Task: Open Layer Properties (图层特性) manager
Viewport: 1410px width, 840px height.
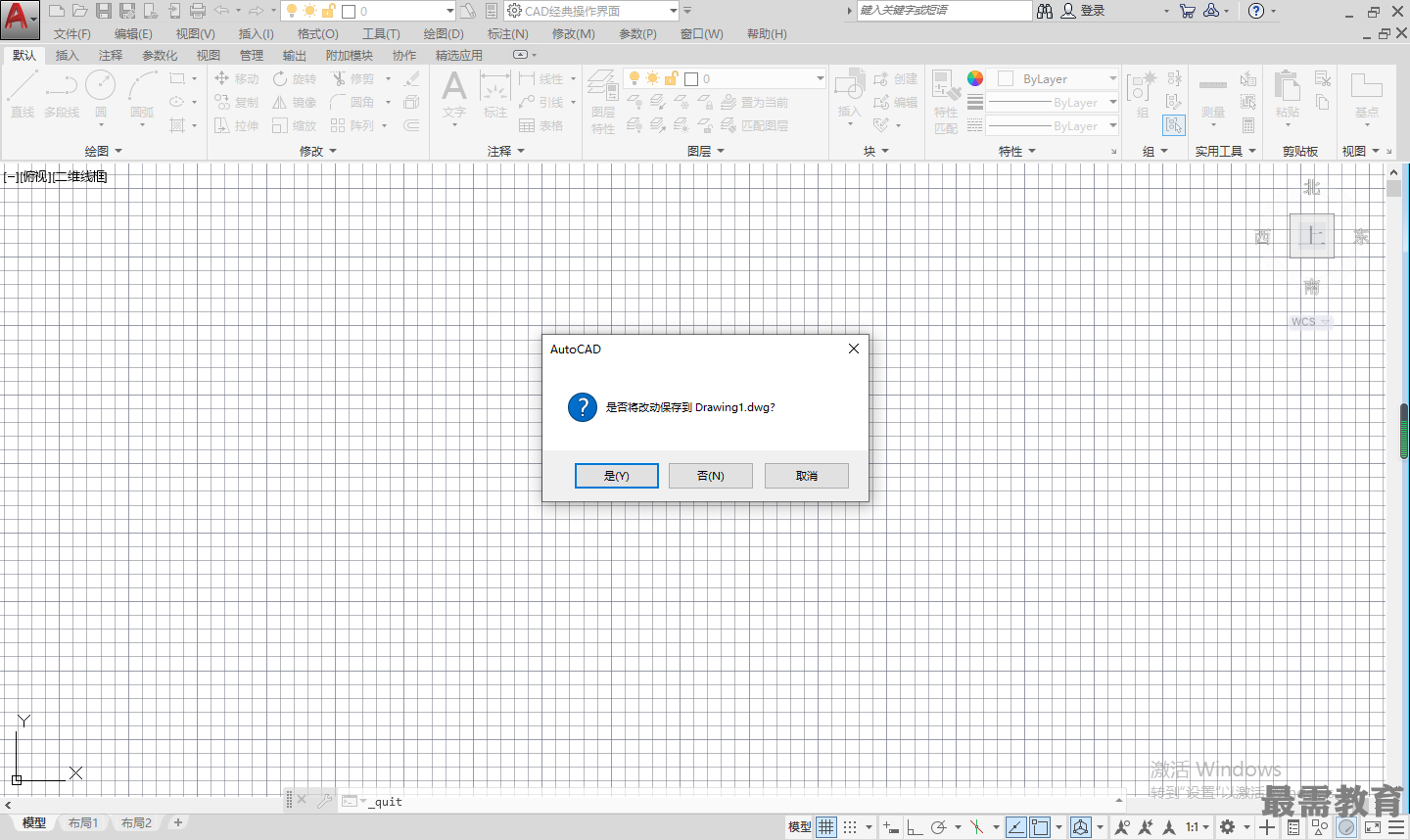Action: [603, 102]
